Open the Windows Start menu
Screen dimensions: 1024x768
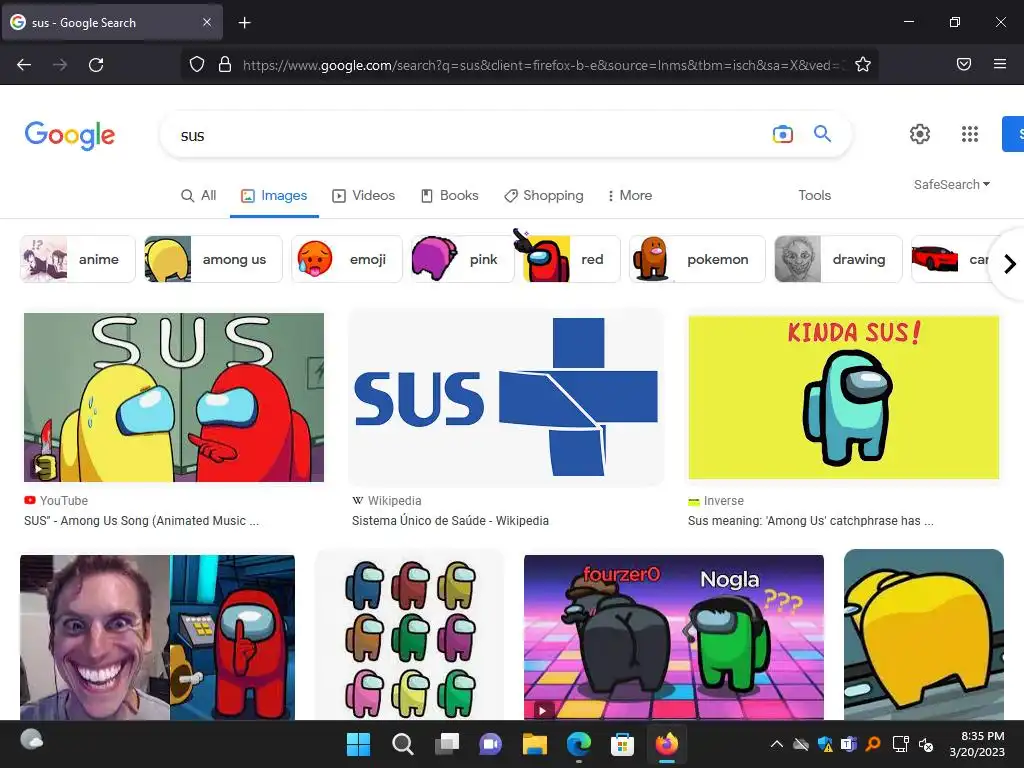(358, 744)
